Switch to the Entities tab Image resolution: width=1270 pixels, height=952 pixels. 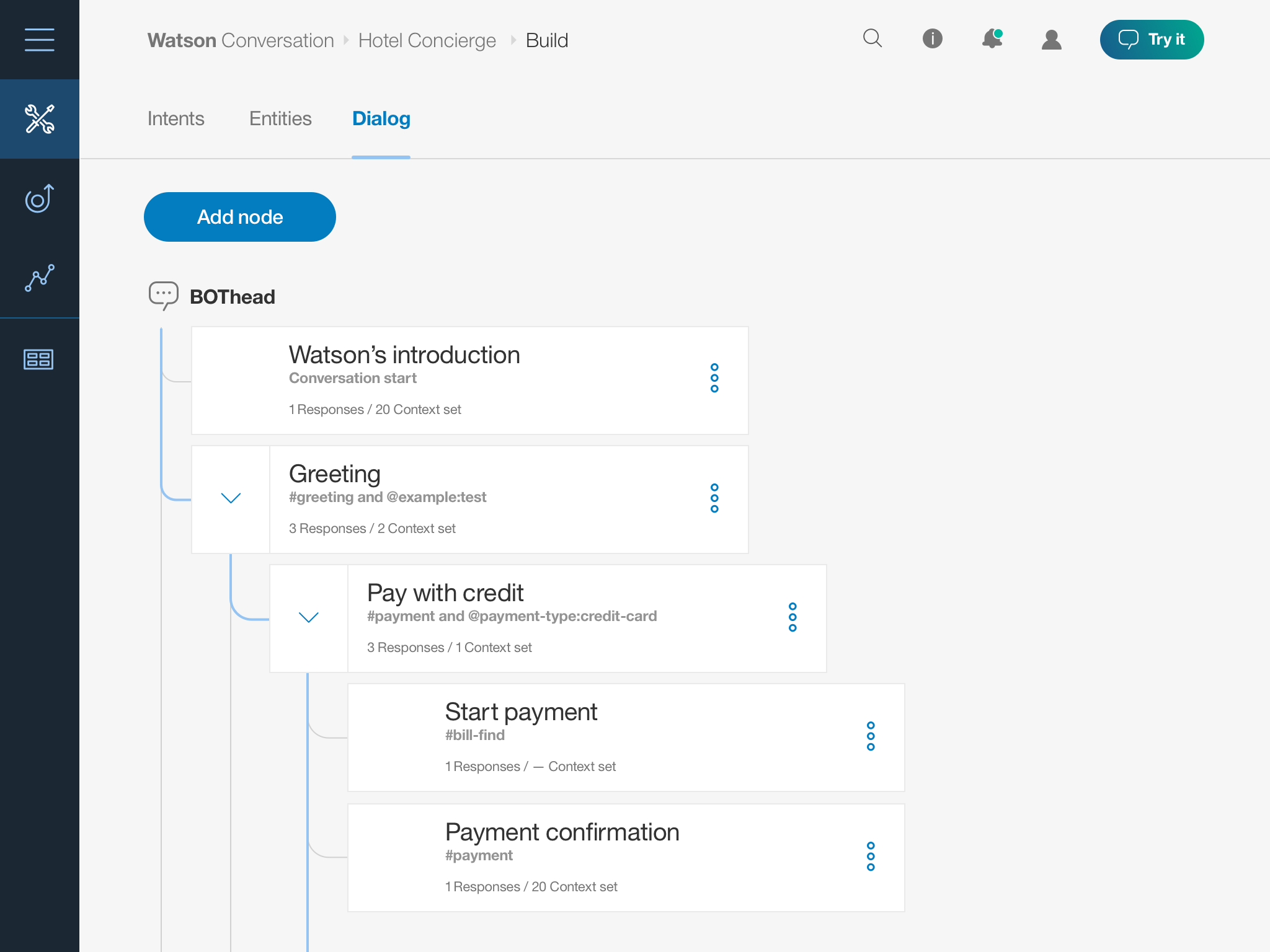[x=280, y=118]
